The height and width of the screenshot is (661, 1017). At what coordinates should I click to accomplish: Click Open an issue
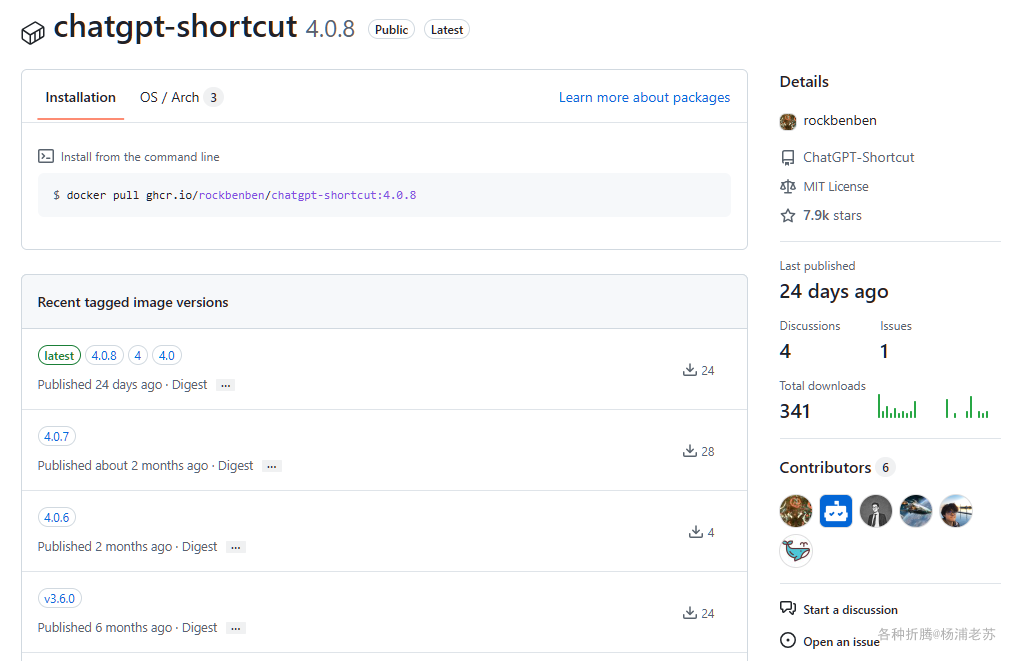pos(841,642)
